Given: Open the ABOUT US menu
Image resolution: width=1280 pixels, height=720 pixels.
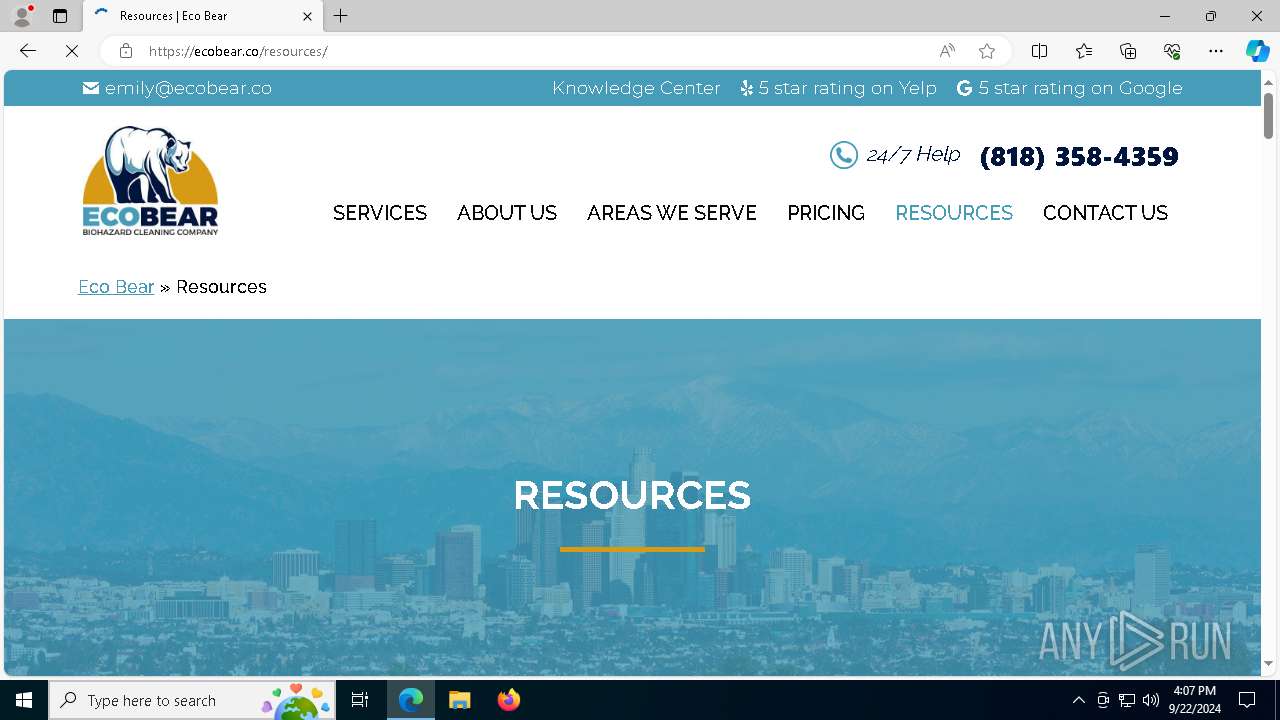Looking at the screenshot, I should (507, 213).
